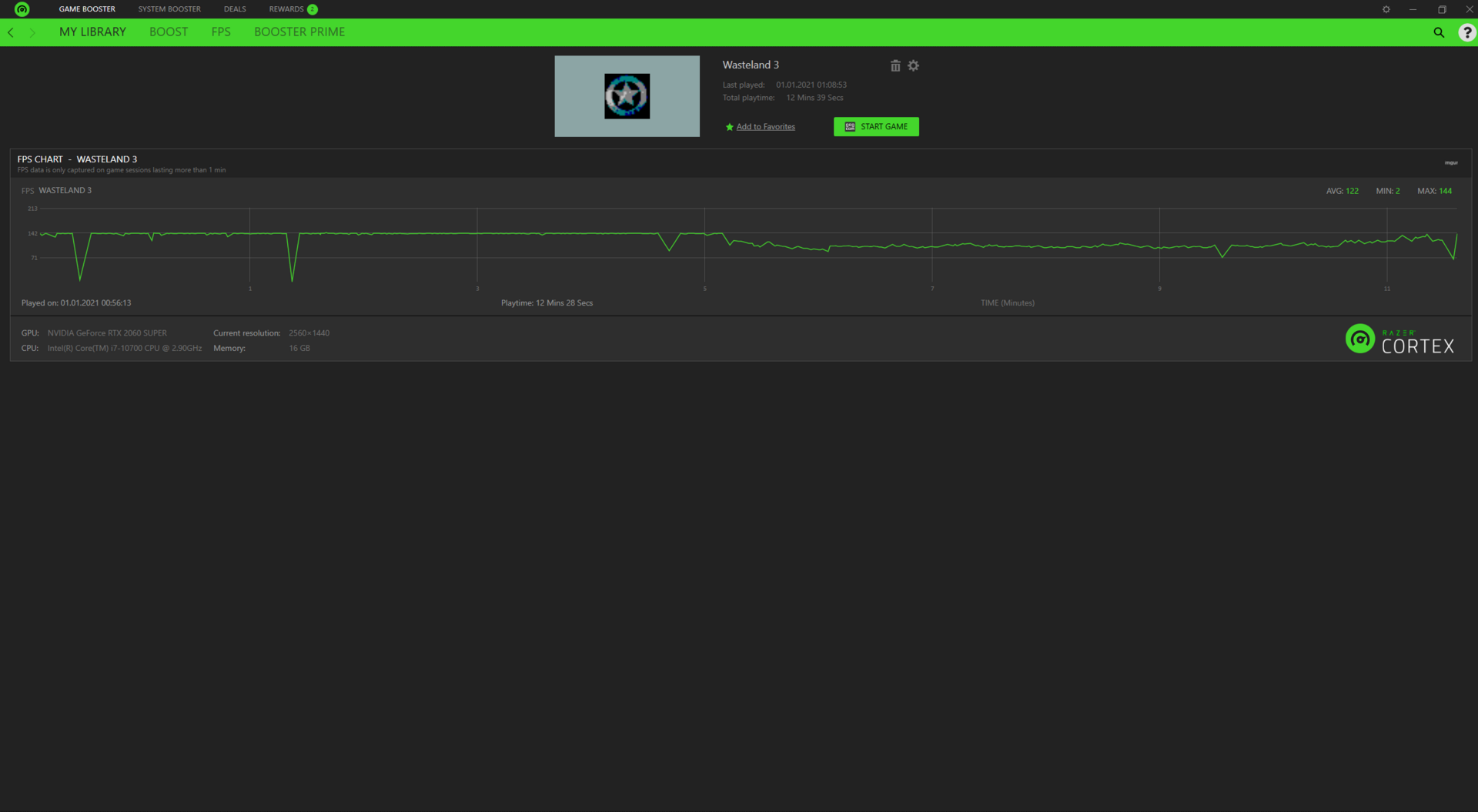Delete Wasteland 3 with trash icon
Image resolution: width=1478 pixels, height=812 pixels.
pos(895,66)
